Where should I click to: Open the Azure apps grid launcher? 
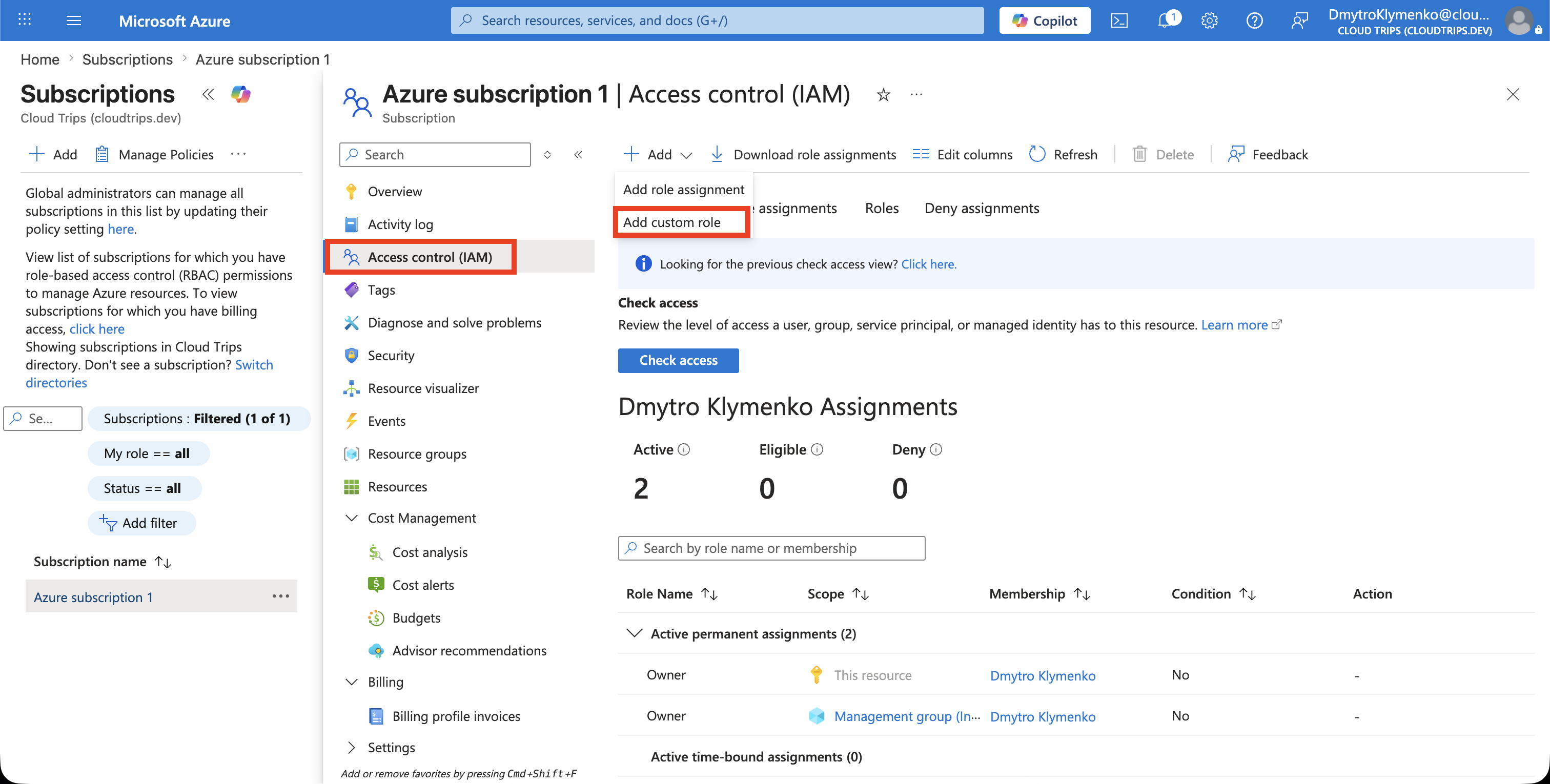[x=25, y=20]
